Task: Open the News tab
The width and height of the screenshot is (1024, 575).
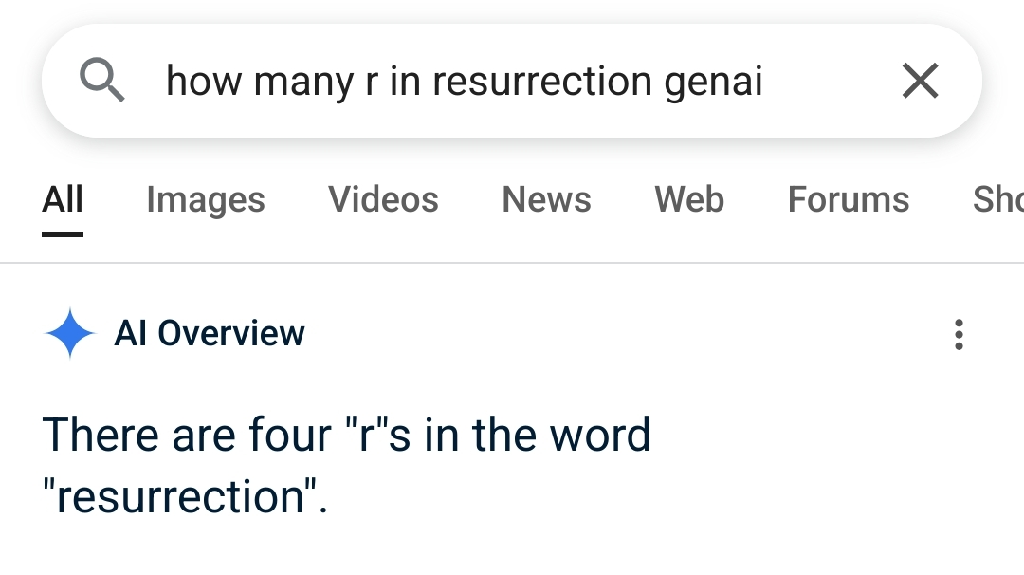Action: [546, 200]
